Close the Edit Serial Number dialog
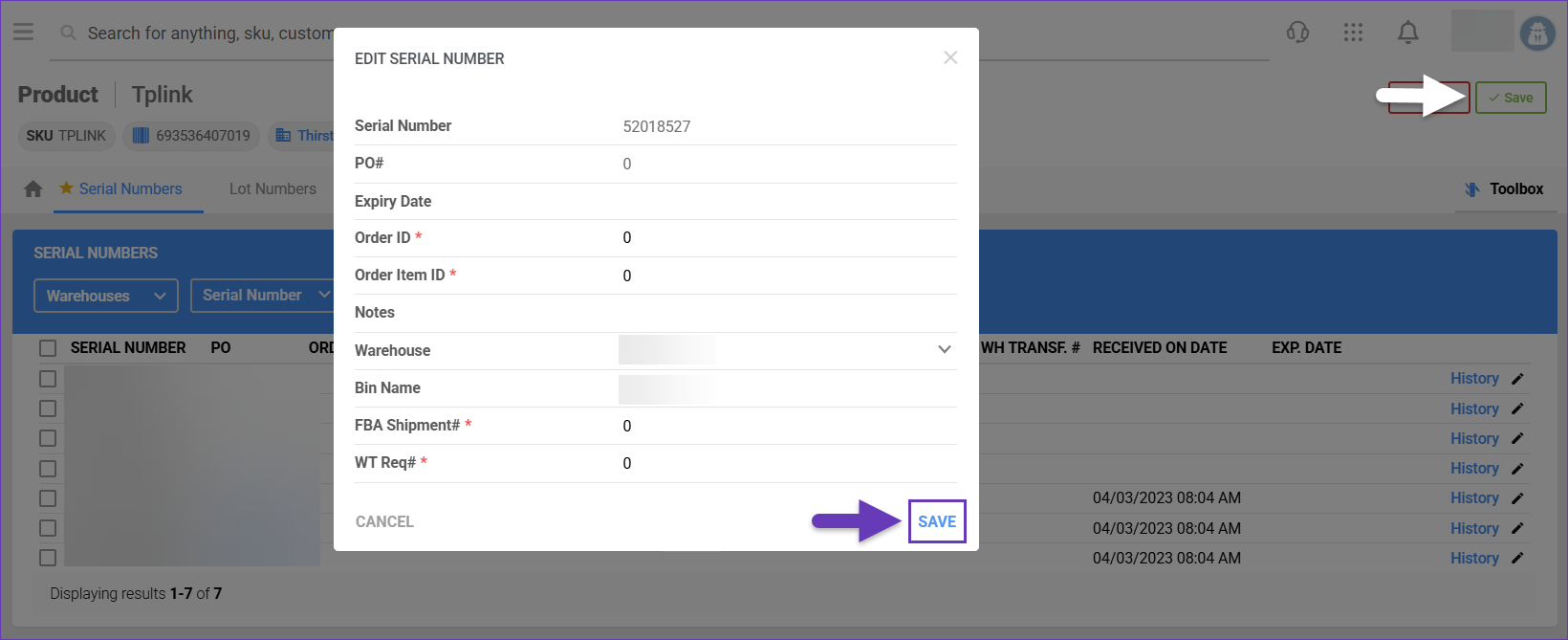Viewport: 1568px width, 640px height. (950, 57)
